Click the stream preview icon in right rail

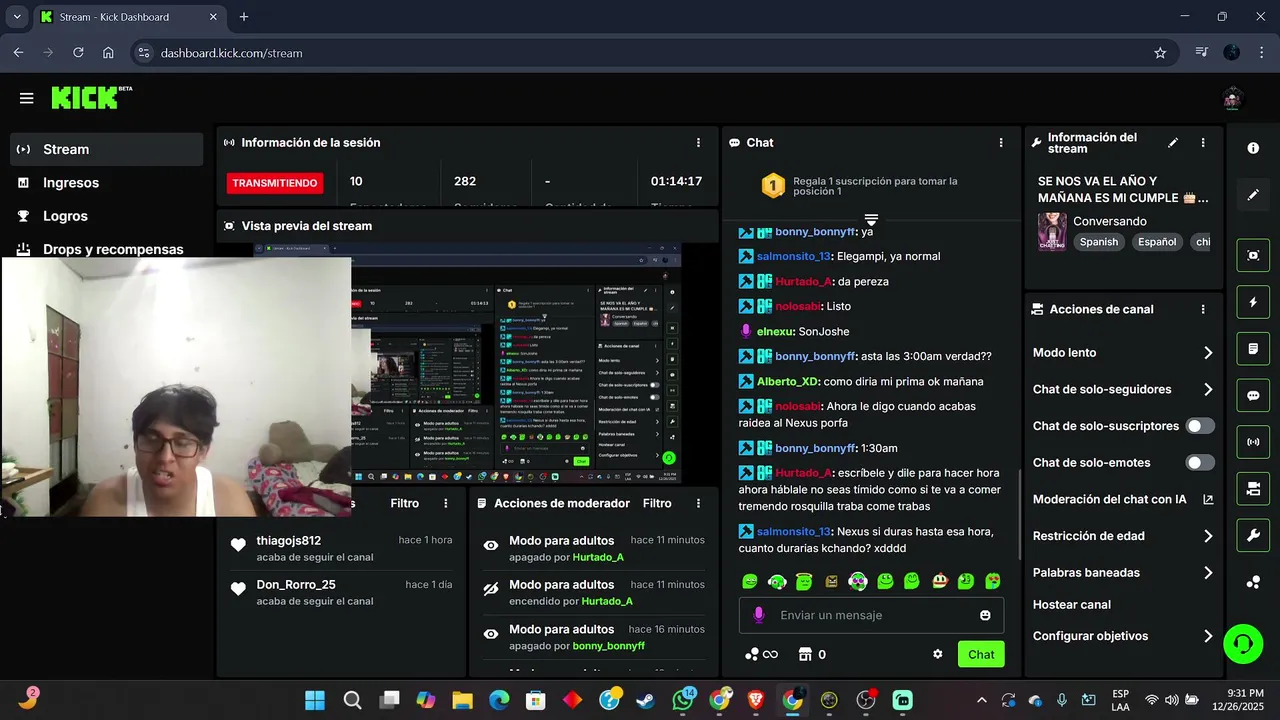(1253, 255)
